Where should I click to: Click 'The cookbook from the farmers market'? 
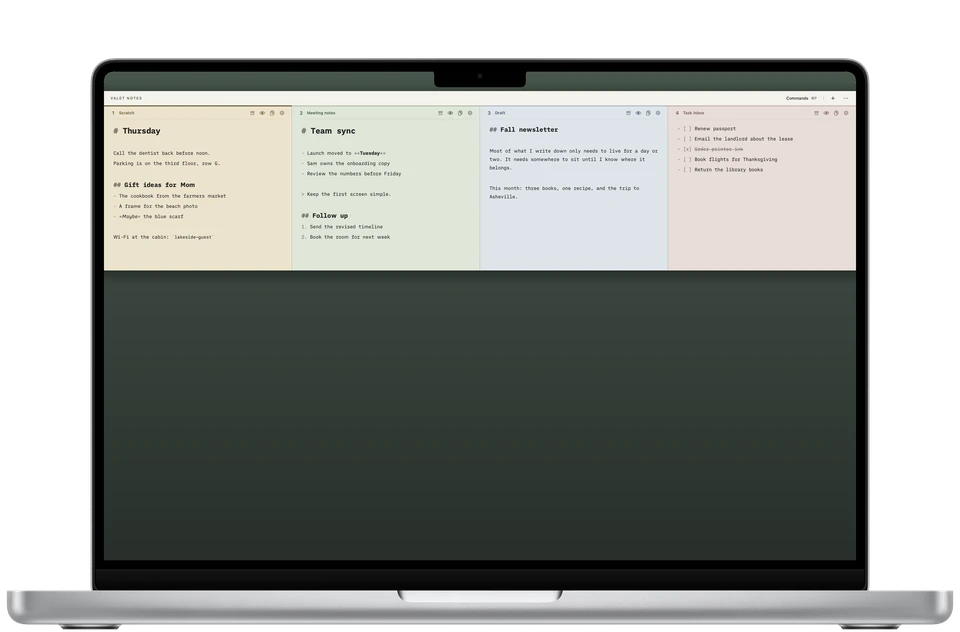point(170,196)
